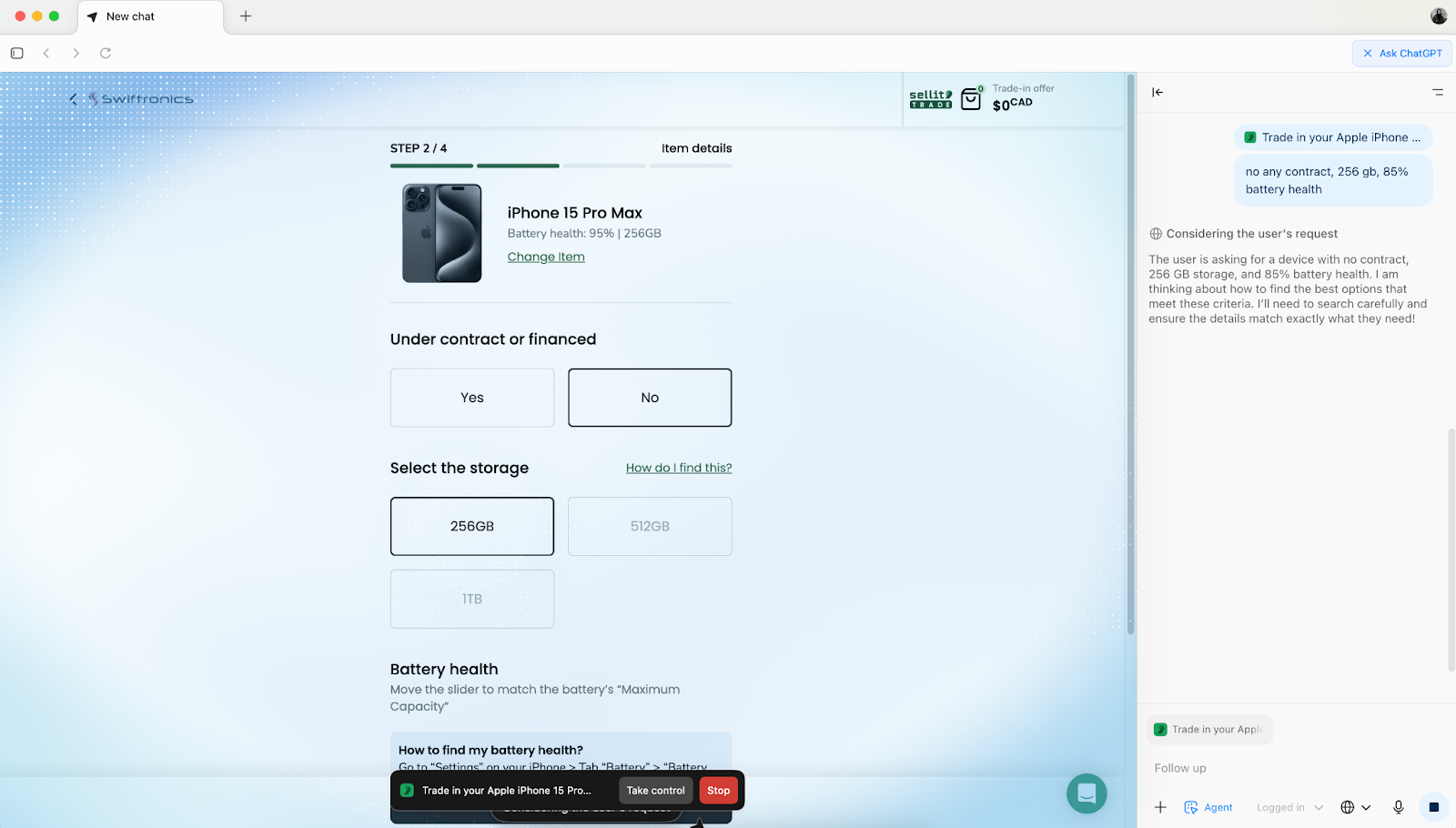Viewport: 1456px width, 828px height.
Task: Select the 512GB storage option
Action: pyautogui.click(x=650, y=526)
